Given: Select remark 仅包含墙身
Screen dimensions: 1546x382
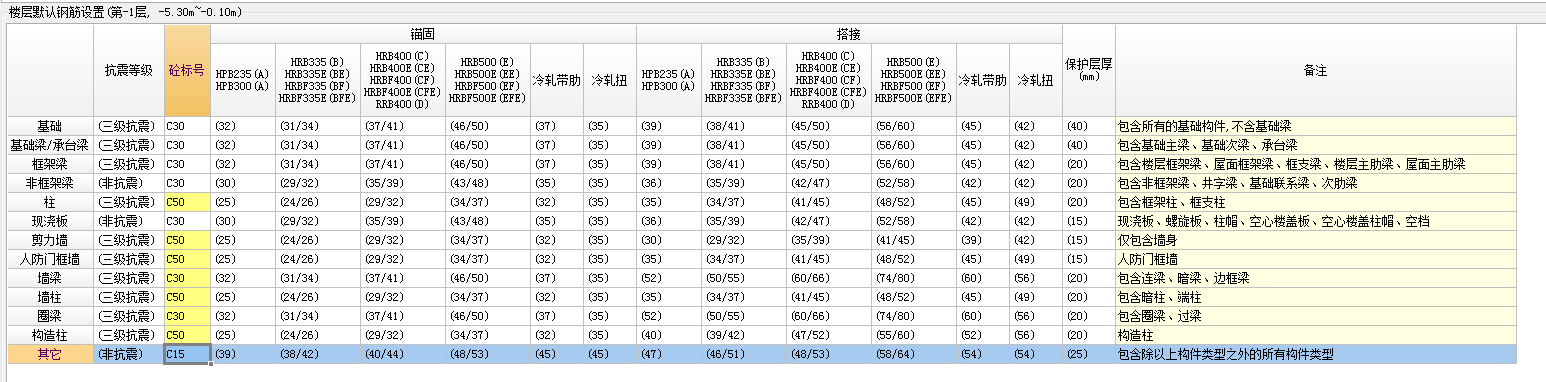Looking at the screenshot, I should pyautogui.click(x=1315, y=240).
